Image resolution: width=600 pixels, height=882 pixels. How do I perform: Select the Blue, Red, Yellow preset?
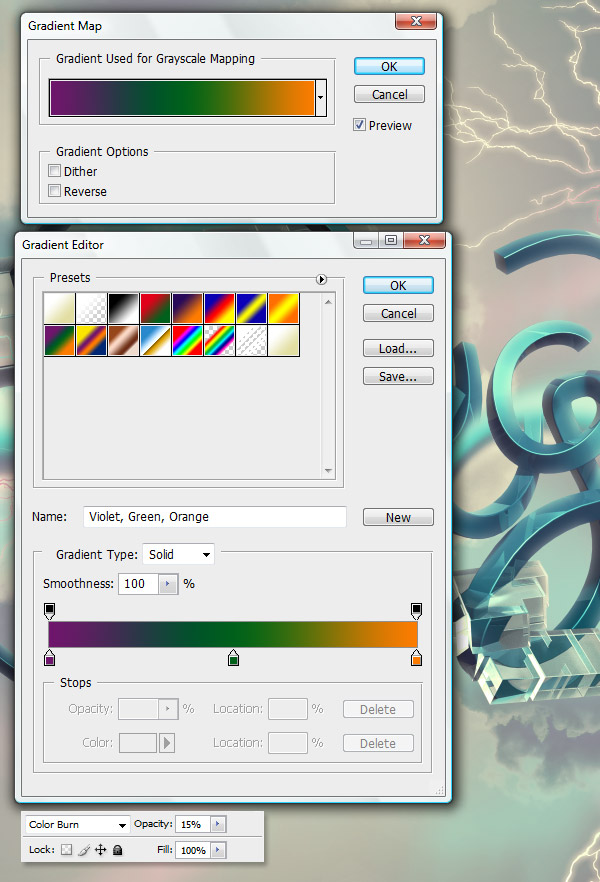220,308
